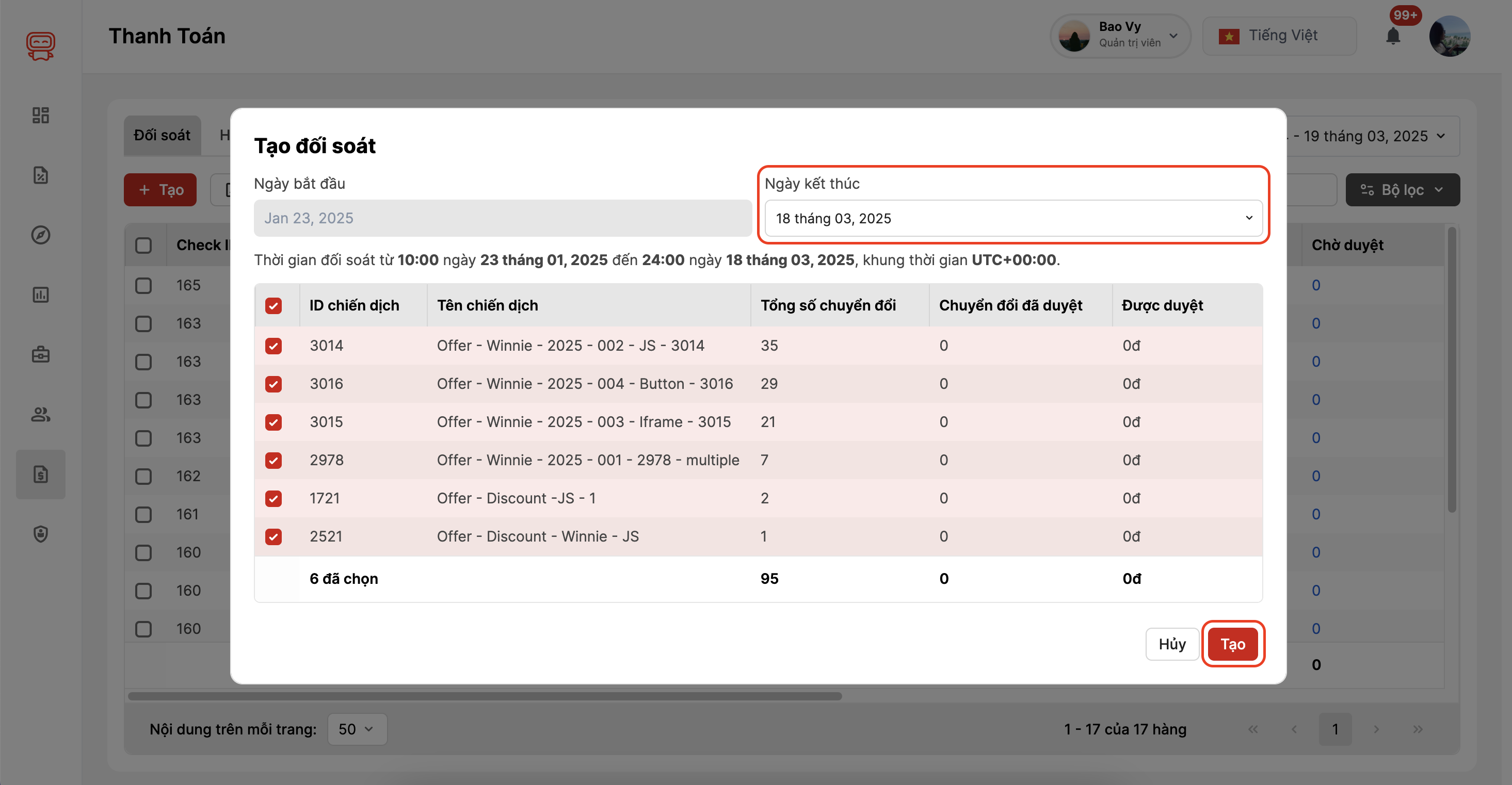Click the red Tạo button in dialog
The height and width of the screenshot is (785, 1512).
point(1233,644)
